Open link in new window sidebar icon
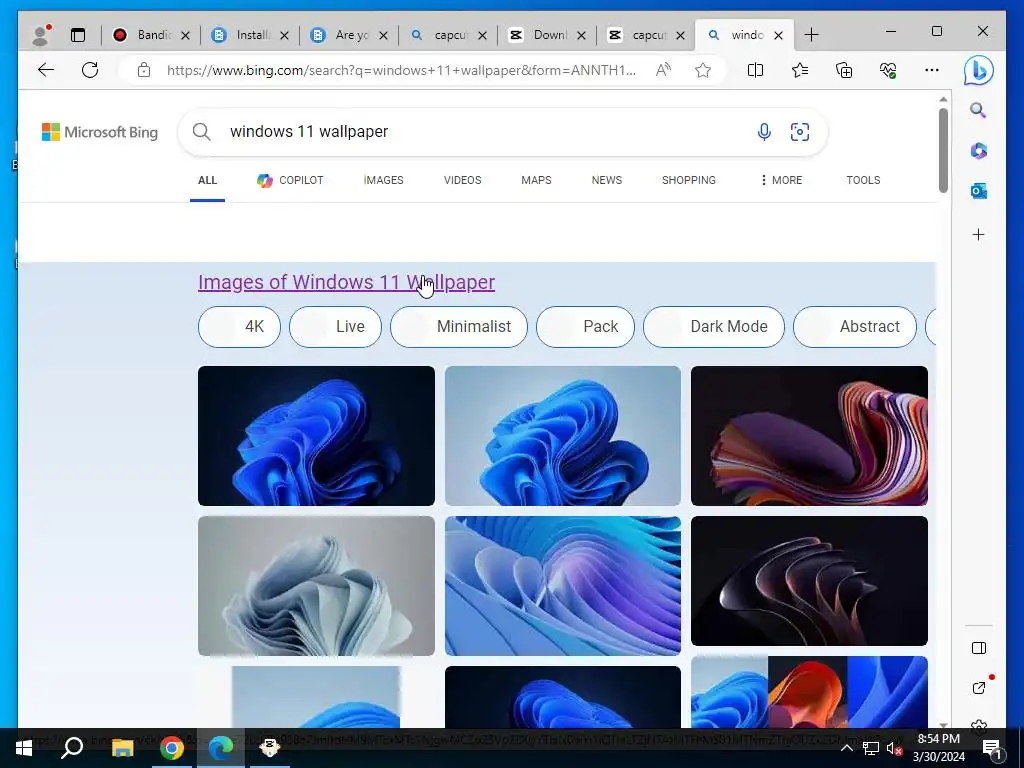1024x768 pixels. [978, 688]
